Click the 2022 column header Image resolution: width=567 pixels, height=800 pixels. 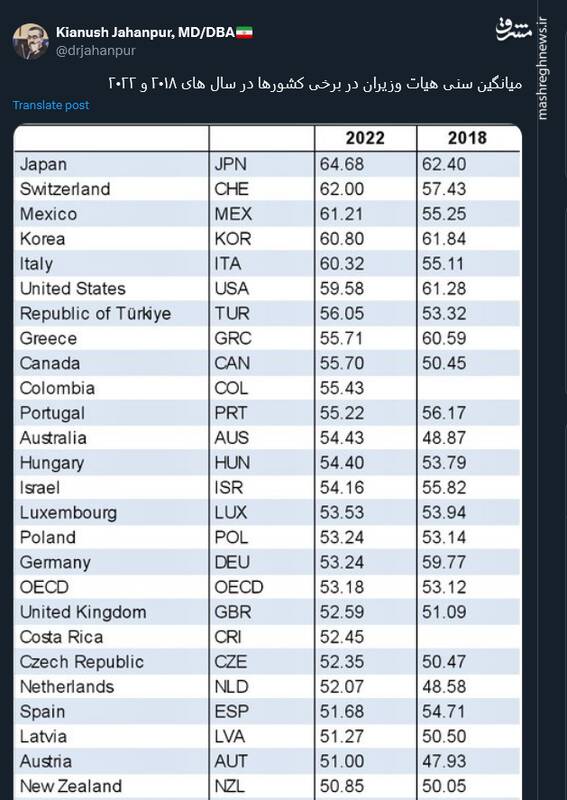(365, 138)
